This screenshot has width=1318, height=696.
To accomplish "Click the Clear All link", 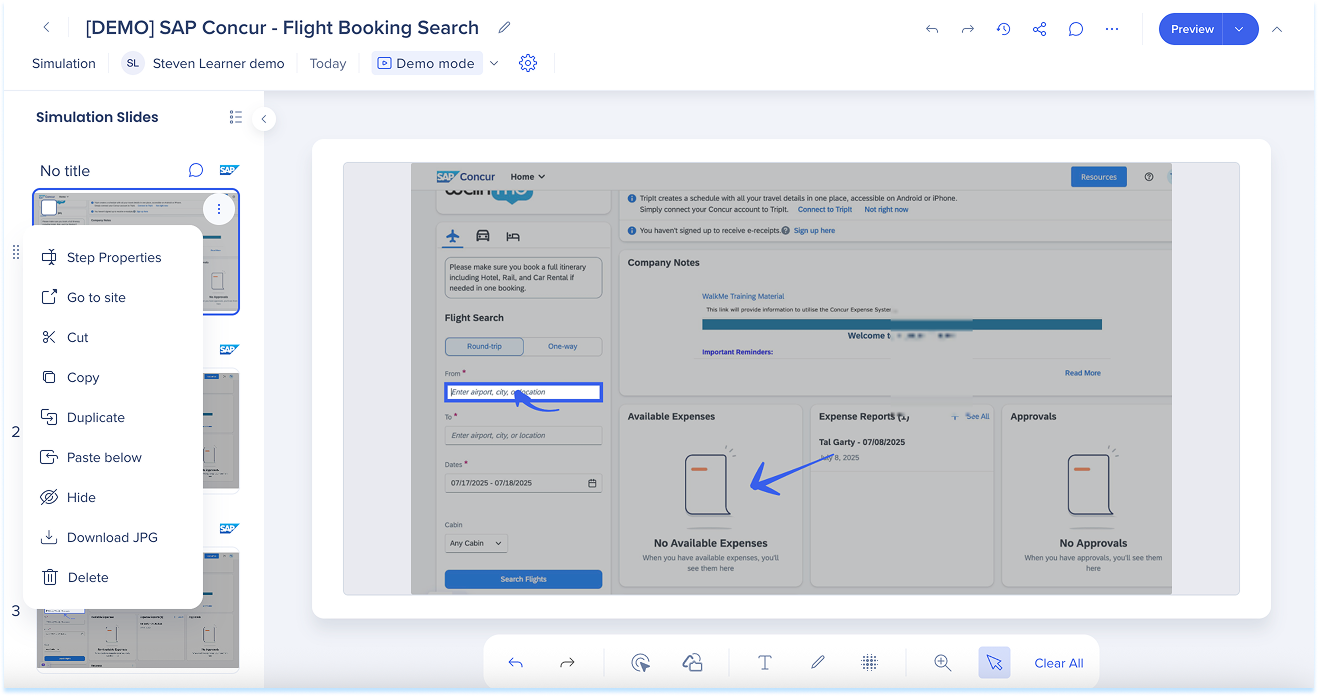I will pos(1058,662).
